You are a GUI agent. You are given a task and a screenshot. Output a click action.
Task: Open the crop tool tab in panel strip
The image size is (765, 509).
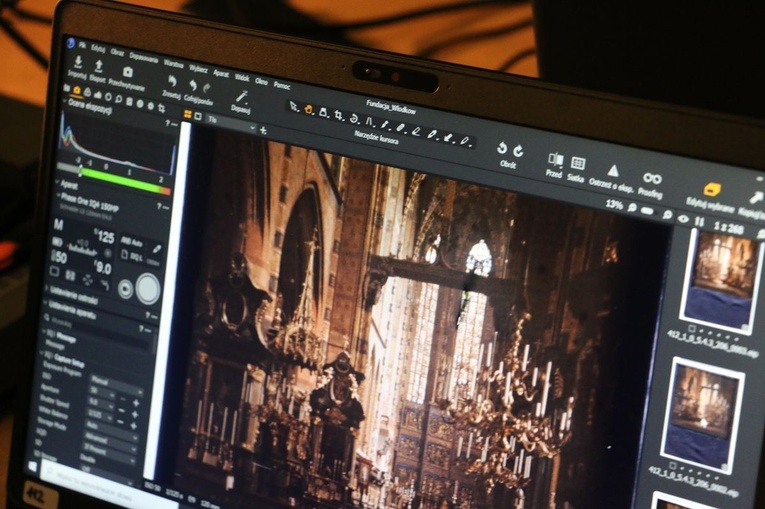click(161, 108)
